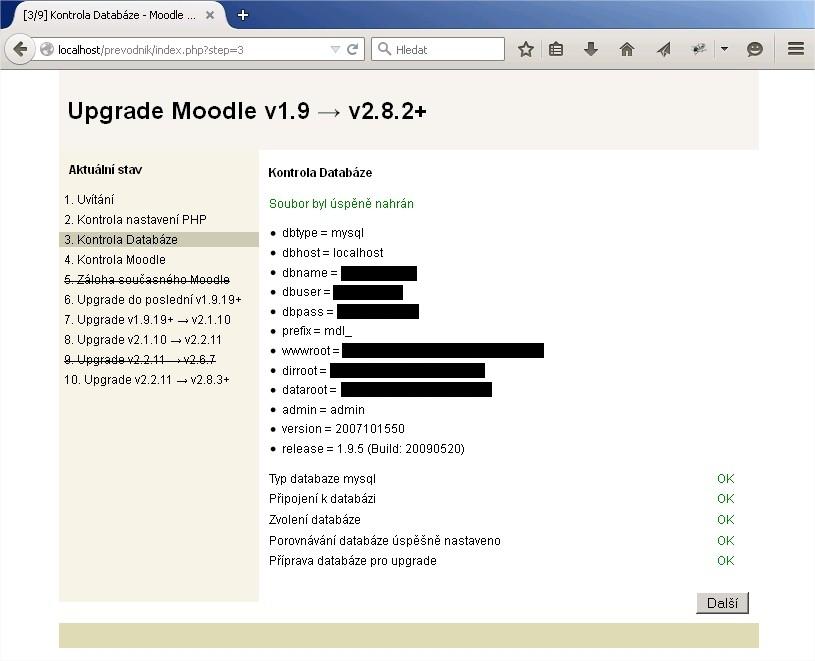This screenshot has height=661, width=815.
Task: Select step 5. Záloha současného Moodle
Action: 147,280
